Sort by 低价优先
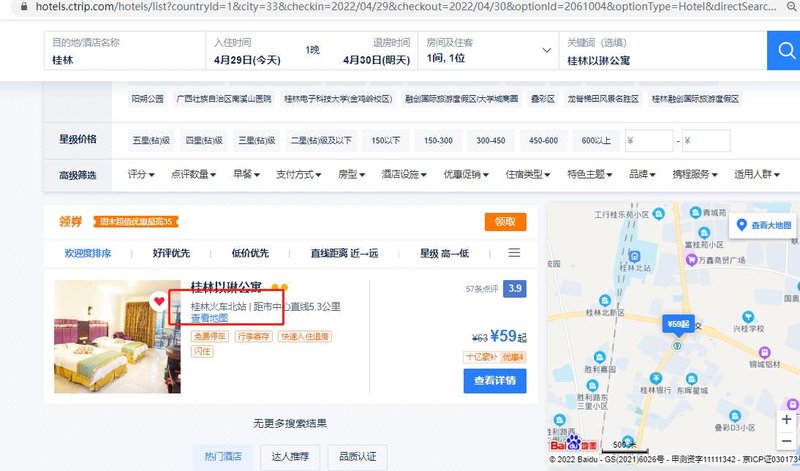Image resolution: width=800 pixels, height=471 pixels. 250,253
